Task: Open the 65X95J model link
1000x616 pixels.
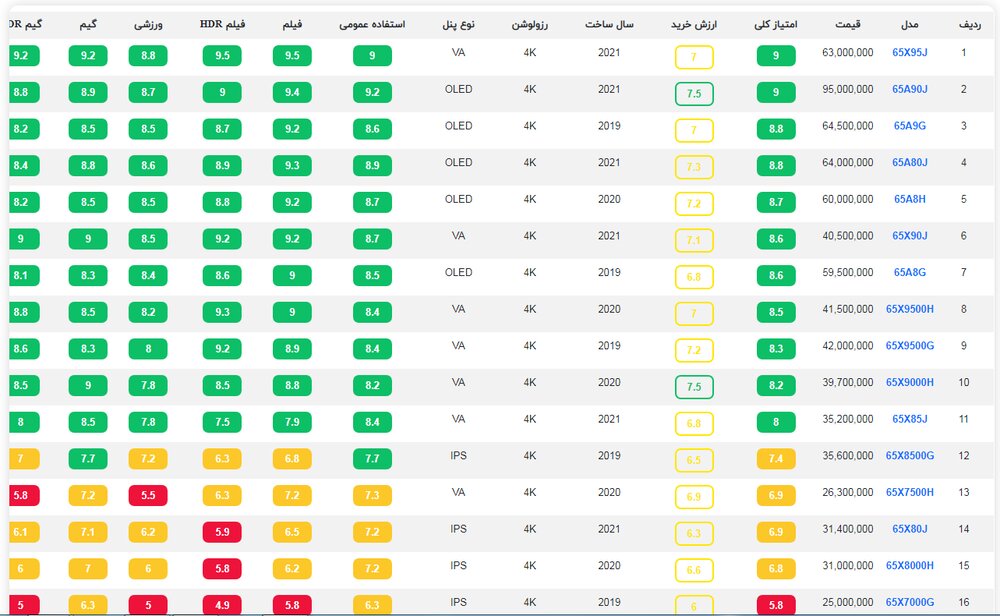Action: (909, 52)
